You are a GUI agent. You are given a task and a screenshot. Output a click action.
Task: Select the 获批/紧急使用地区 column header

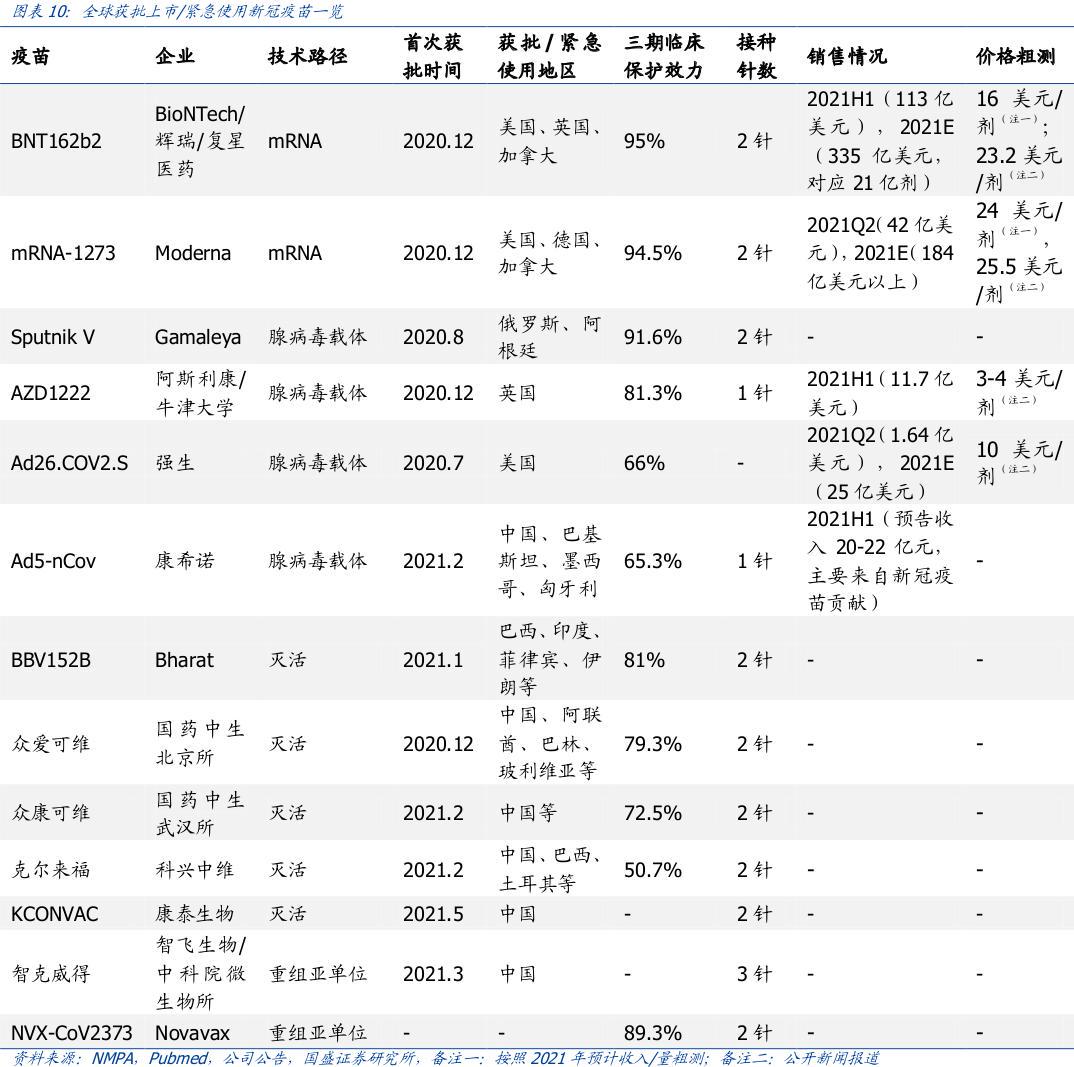pyautogui.click(x=549, y=56)
